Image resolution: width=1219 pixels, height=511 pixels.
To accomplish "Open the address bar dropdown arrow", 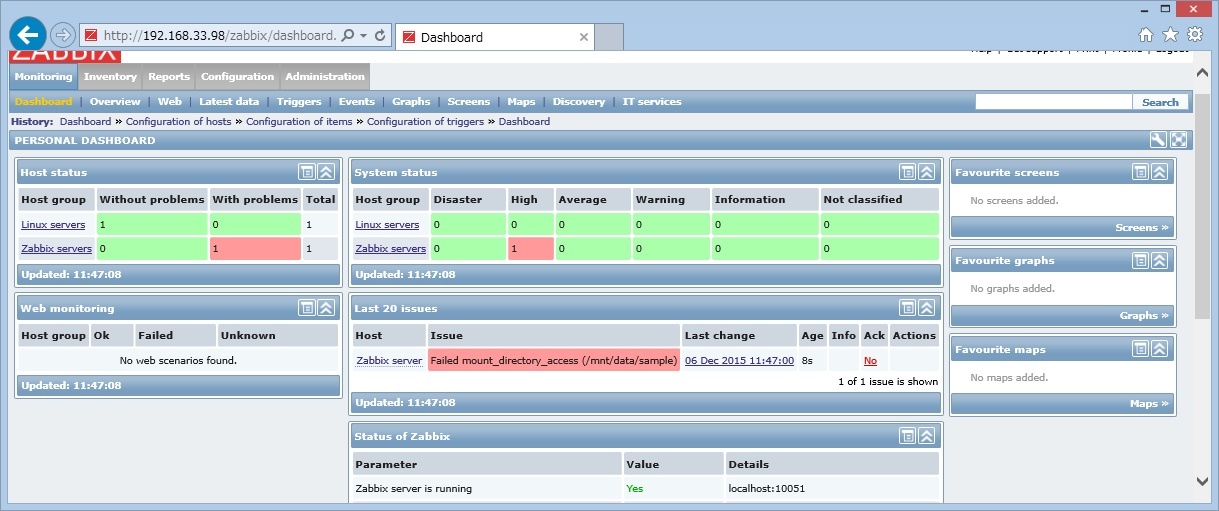I will point(363,36).
